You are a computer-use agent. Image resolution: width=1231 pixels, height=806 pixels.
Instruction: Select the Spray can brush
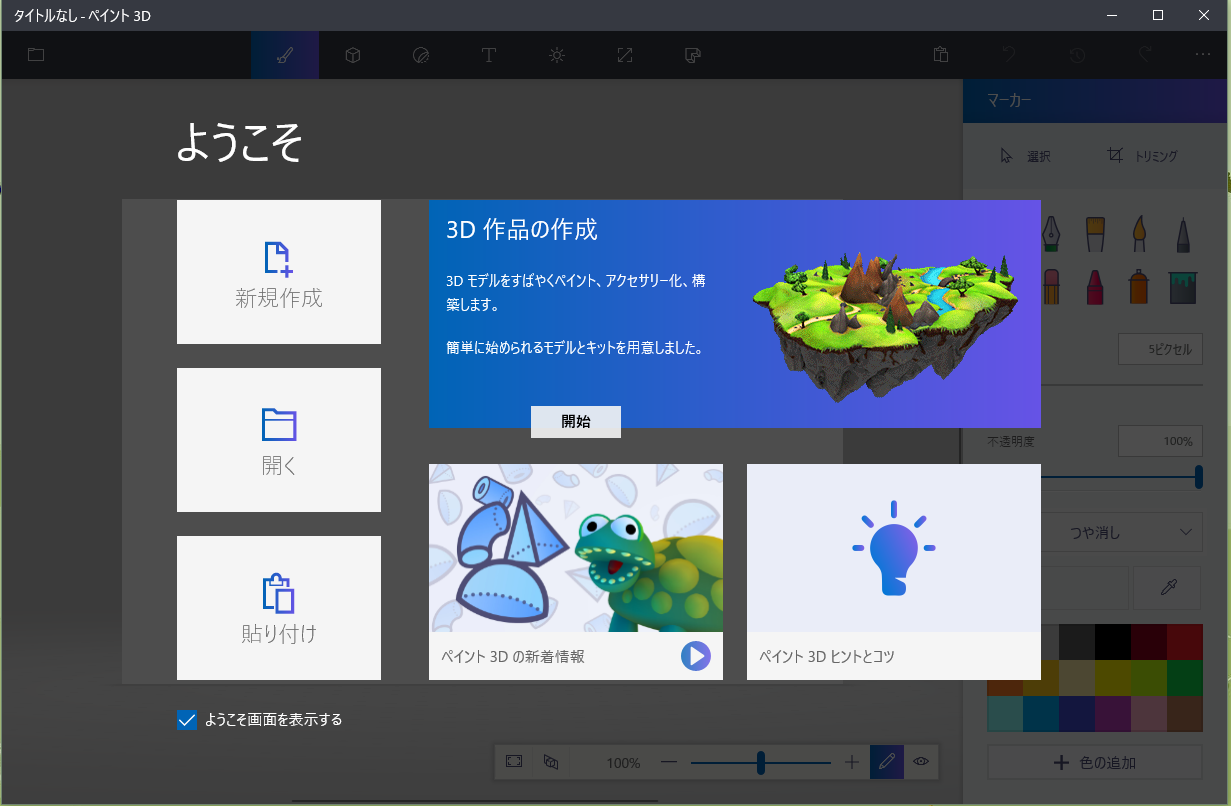(1139, 287)
